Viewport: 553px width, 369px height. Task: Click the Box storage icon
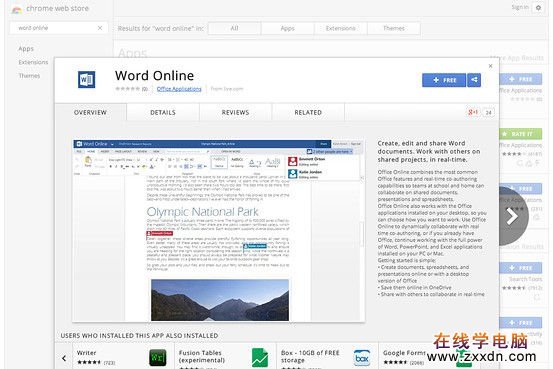click(362, 358)
